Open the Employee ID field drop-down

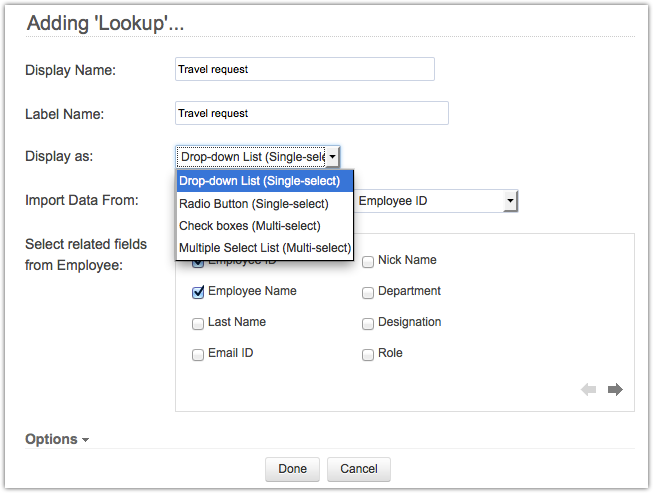coord(510,202)
